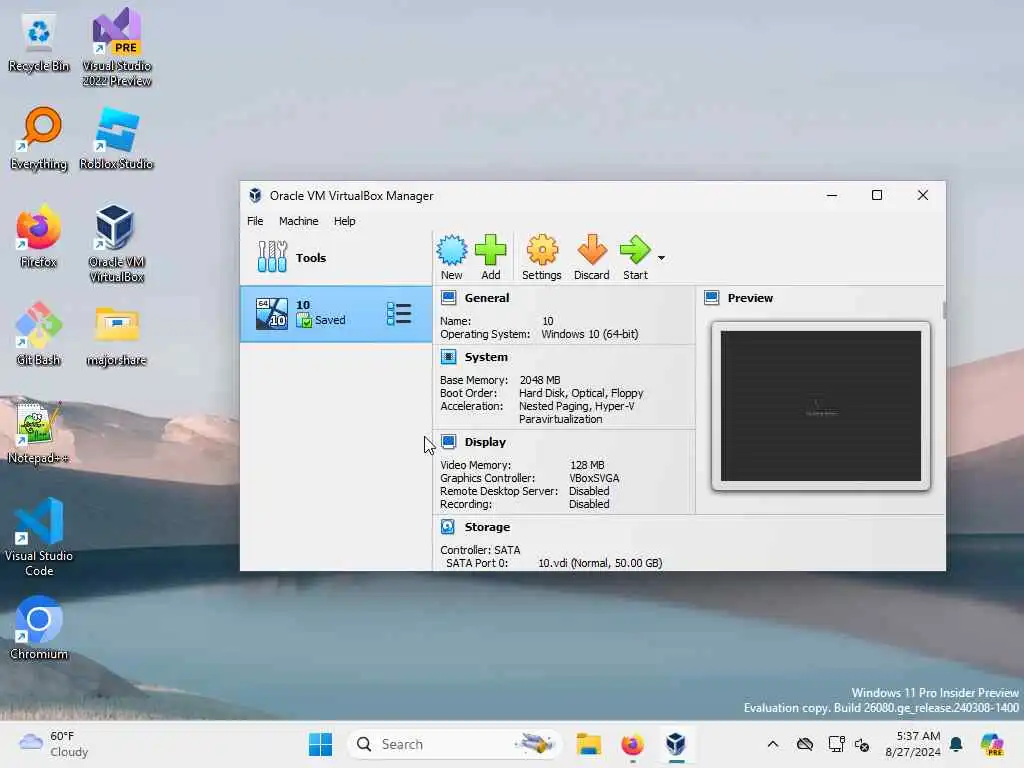1024x768 pixels.
Task: Open Firefox from the taskbar
Action: (632, 744)
